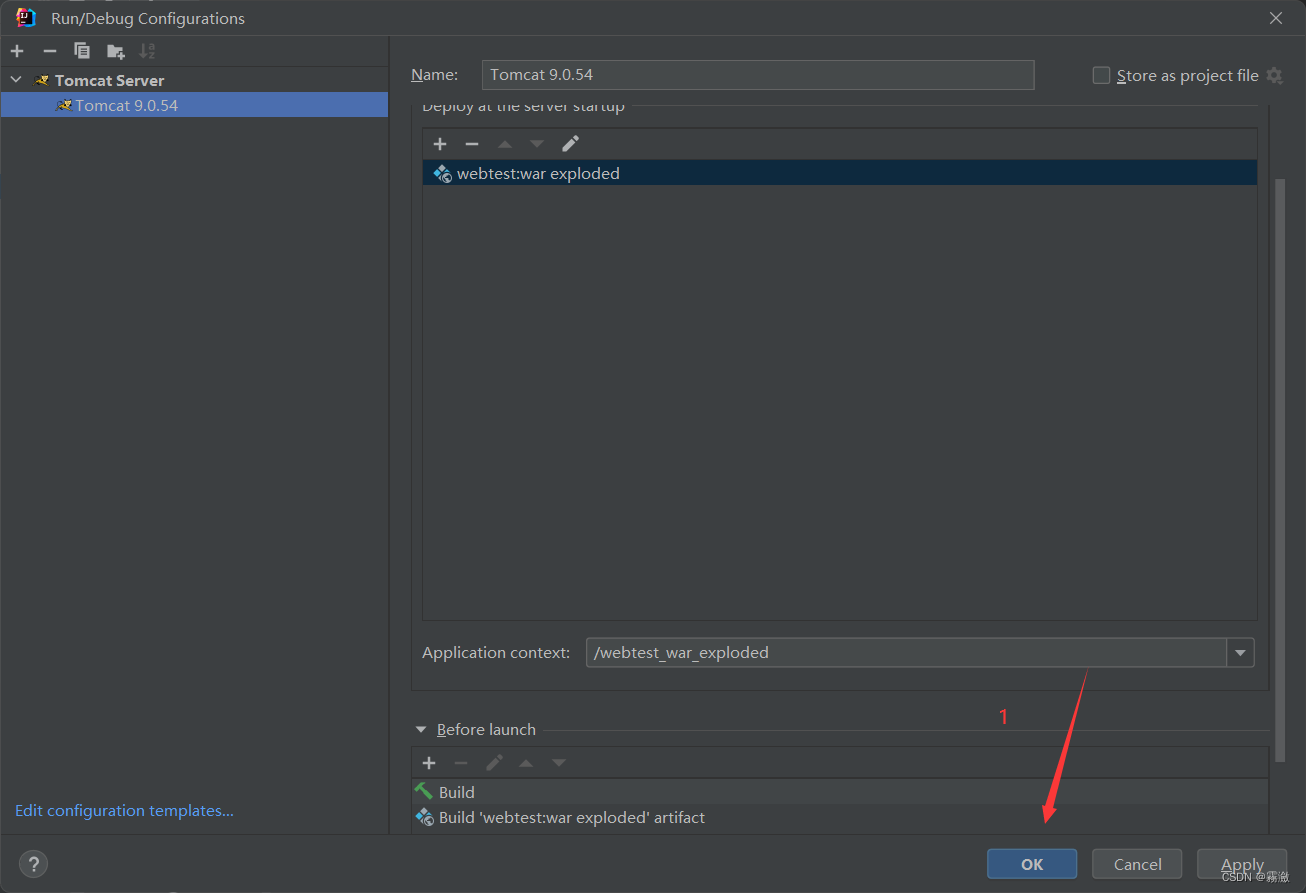Click the IntelliJ logo in title bar

26,17
